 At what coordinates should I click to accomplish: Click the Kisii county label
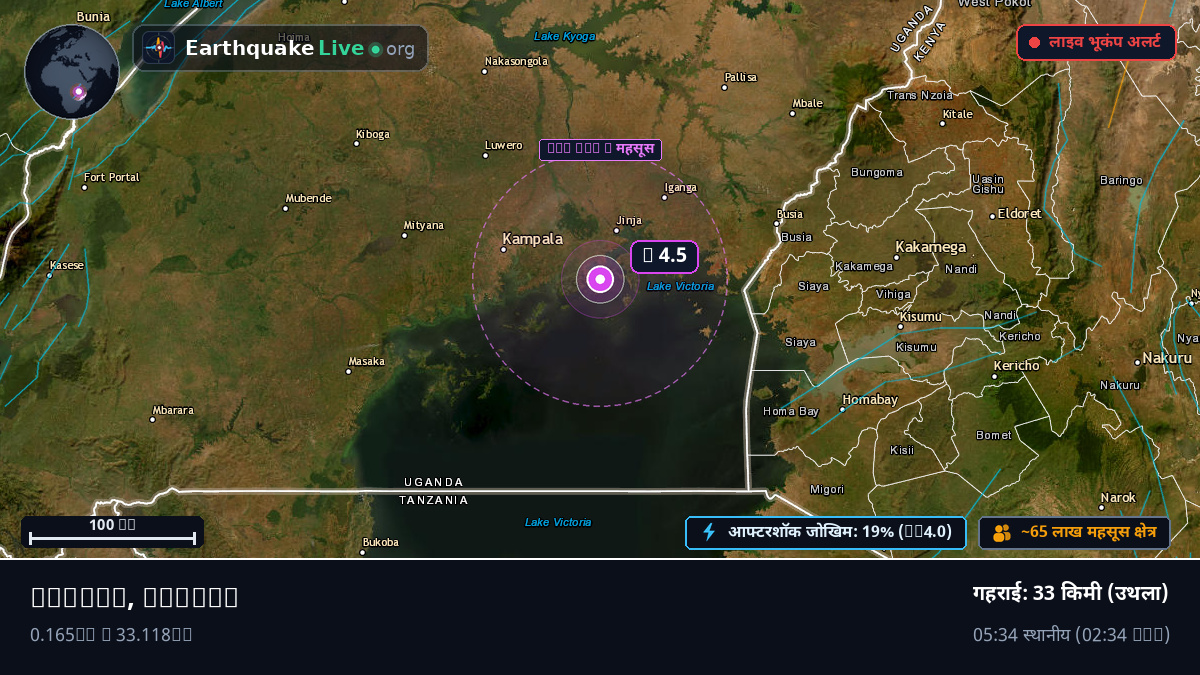tap(902, 450)
